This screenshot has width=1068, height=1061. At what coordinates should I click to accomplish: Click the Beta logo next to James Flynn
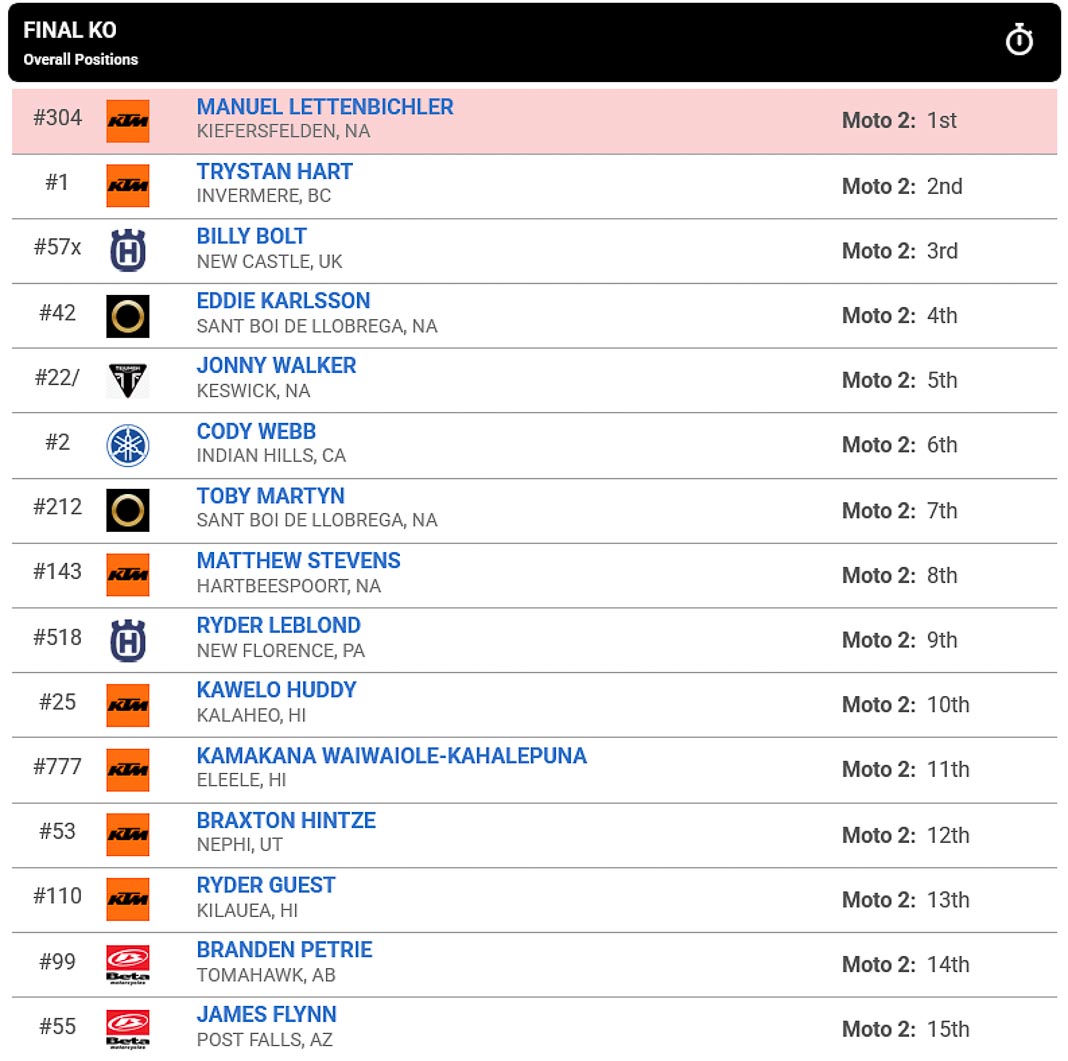(127, 1029)
